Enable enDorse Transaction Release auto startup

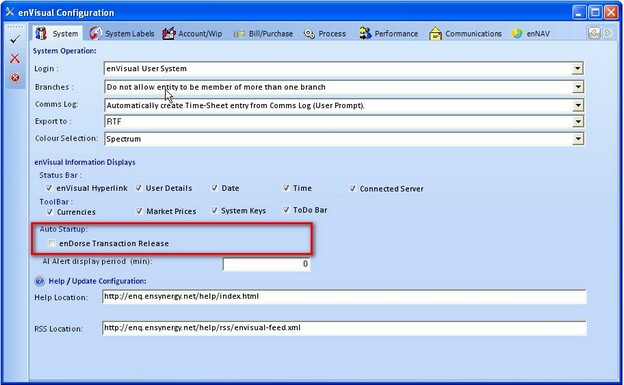point(52,243)
